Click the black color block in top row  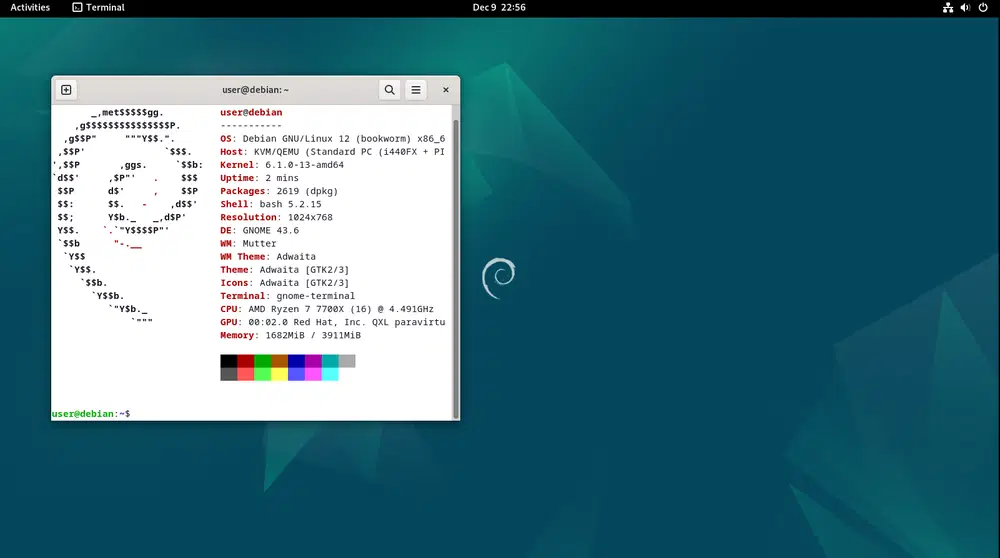(x=229, y=361)
